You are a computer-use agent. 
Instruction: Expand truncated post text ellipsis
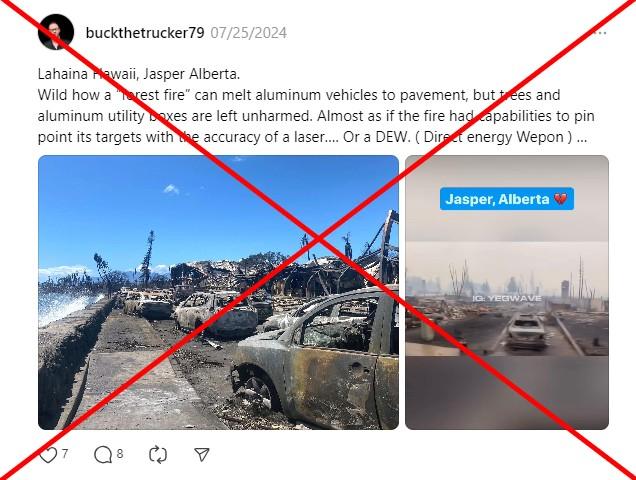coord(581,137)
